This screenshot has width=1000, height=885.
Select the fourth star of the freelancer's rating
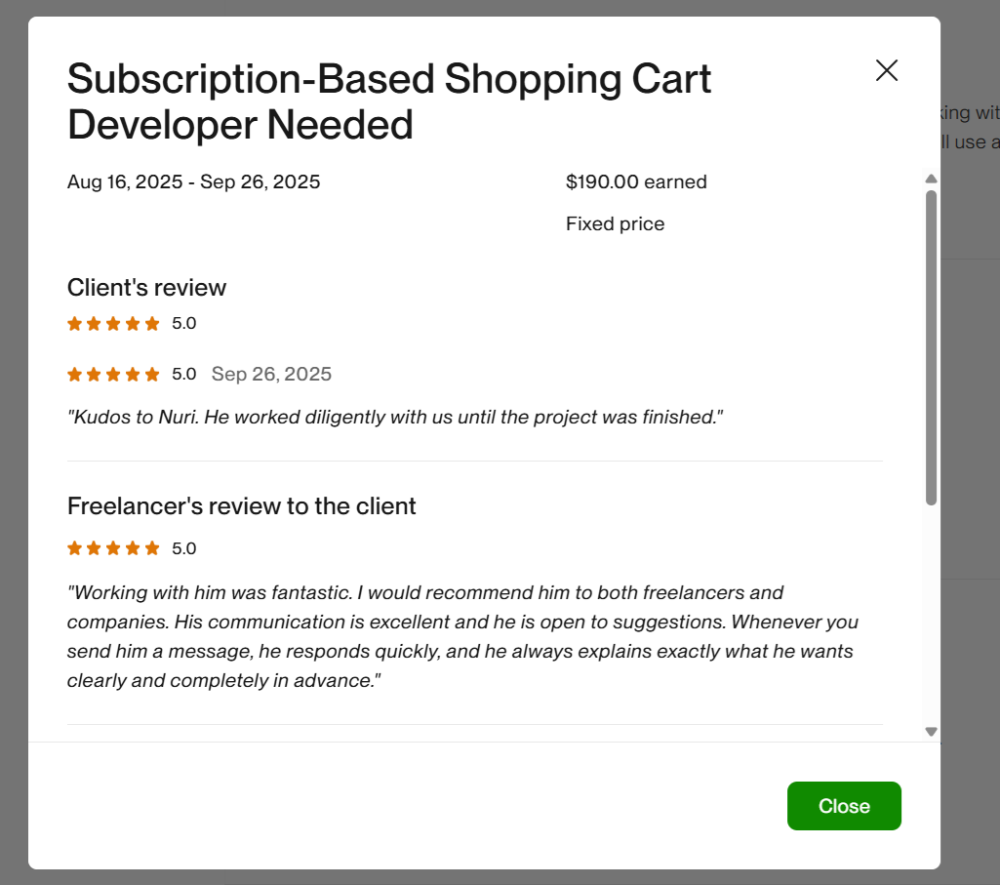click(132, 548)
